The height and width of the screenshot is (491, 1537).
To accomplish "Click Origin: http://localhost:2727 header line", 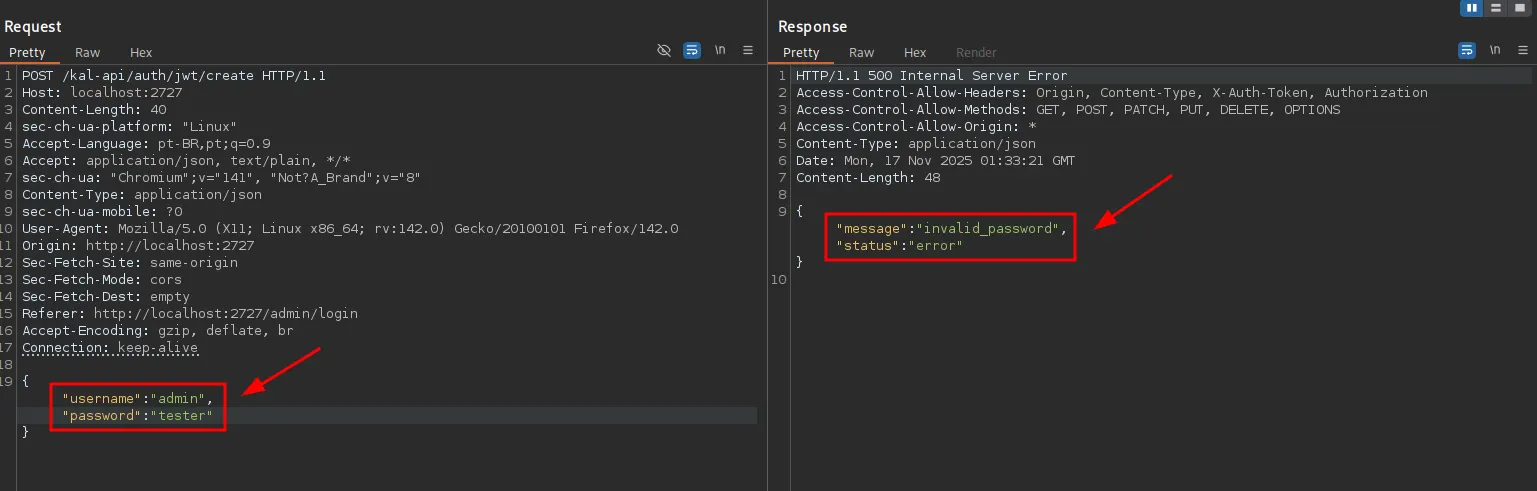I will click(x=138, y=246).
